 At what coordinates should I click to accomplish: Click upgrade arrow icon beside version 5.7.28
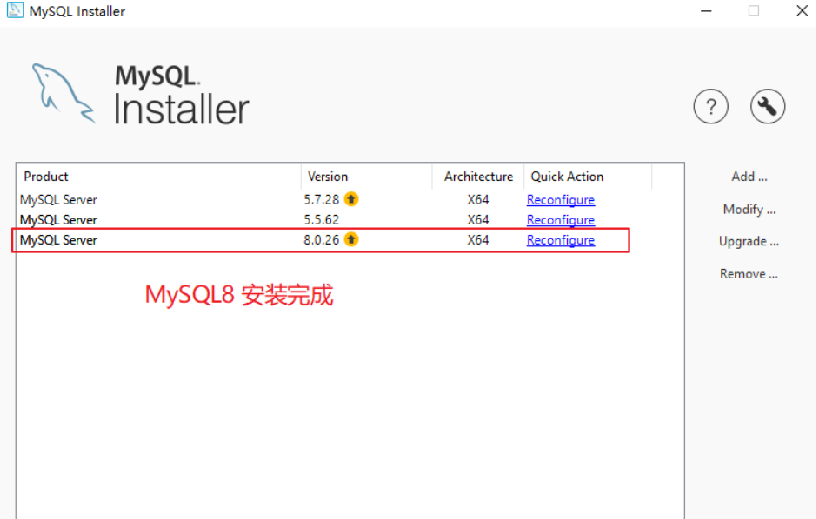351,199
